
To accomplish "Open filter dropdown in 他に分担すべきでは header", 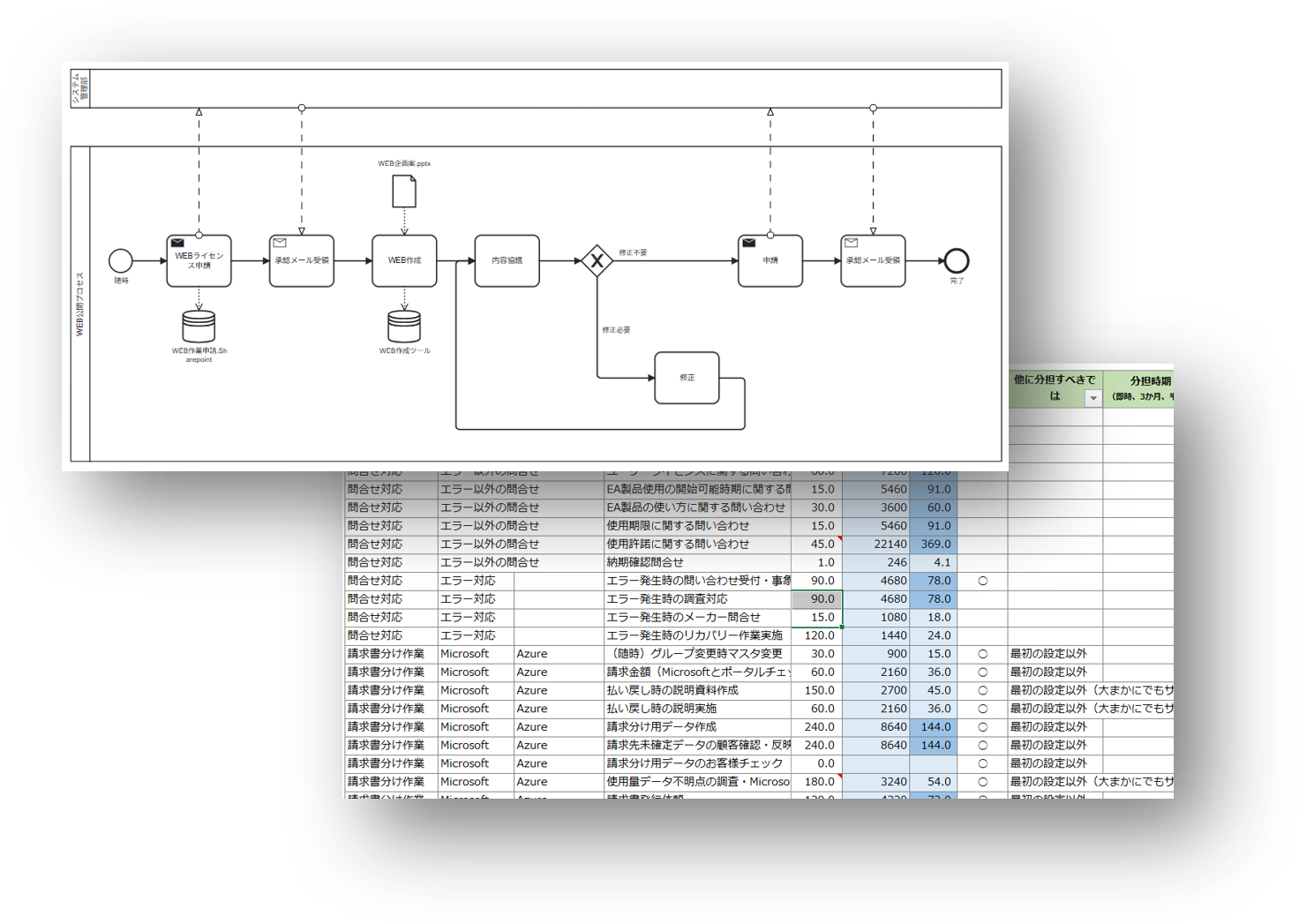I will pyautogui.click(x=1093, y=398).
